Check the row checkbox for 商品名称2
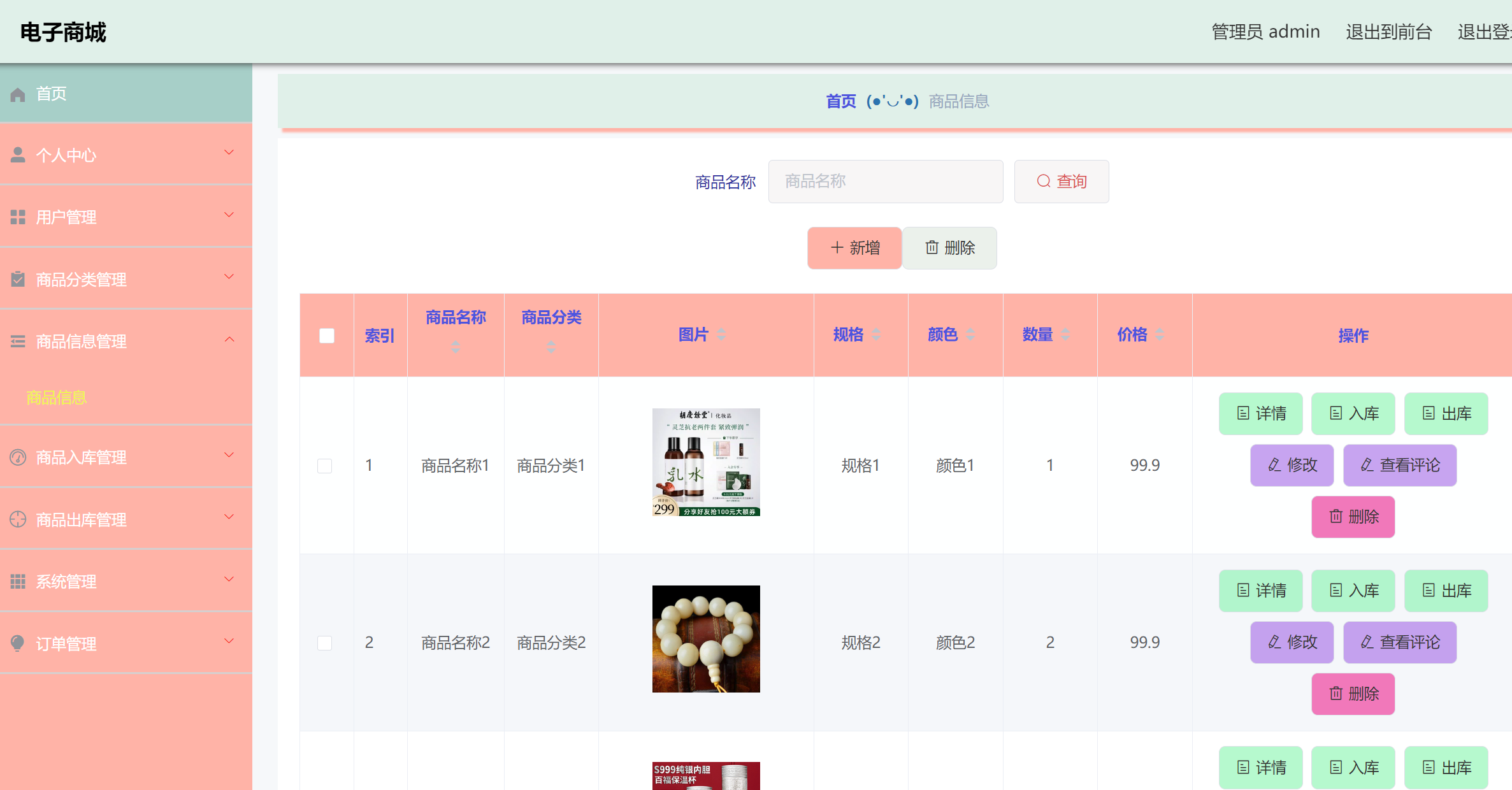Screen dimensions: 1512x790 tap(325, 642)
